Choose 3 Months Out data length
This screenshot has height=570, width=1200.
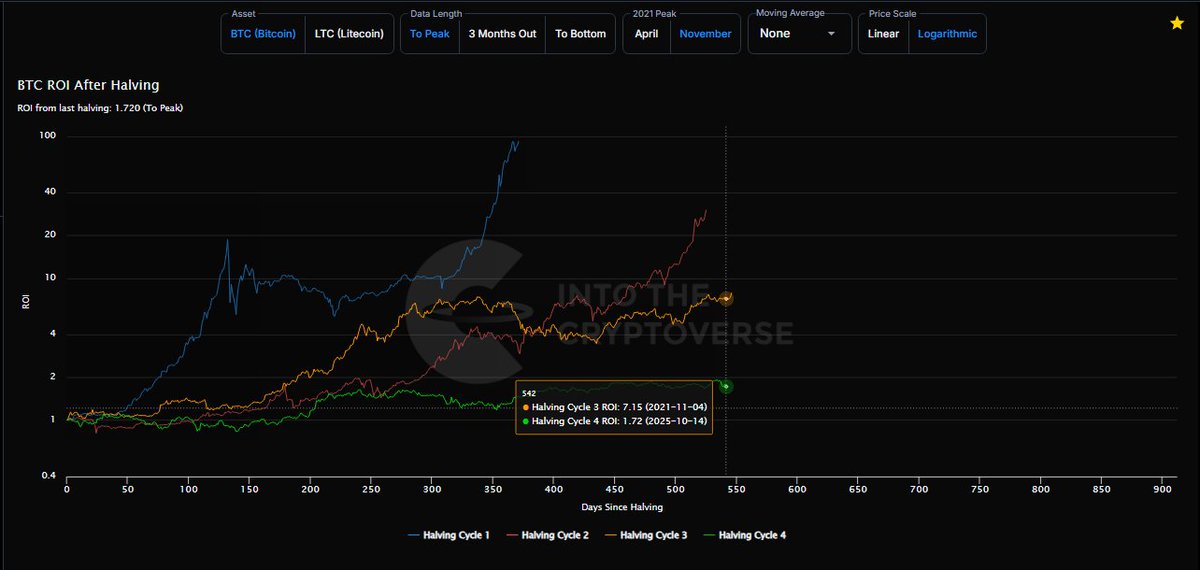tap(502, 33)
